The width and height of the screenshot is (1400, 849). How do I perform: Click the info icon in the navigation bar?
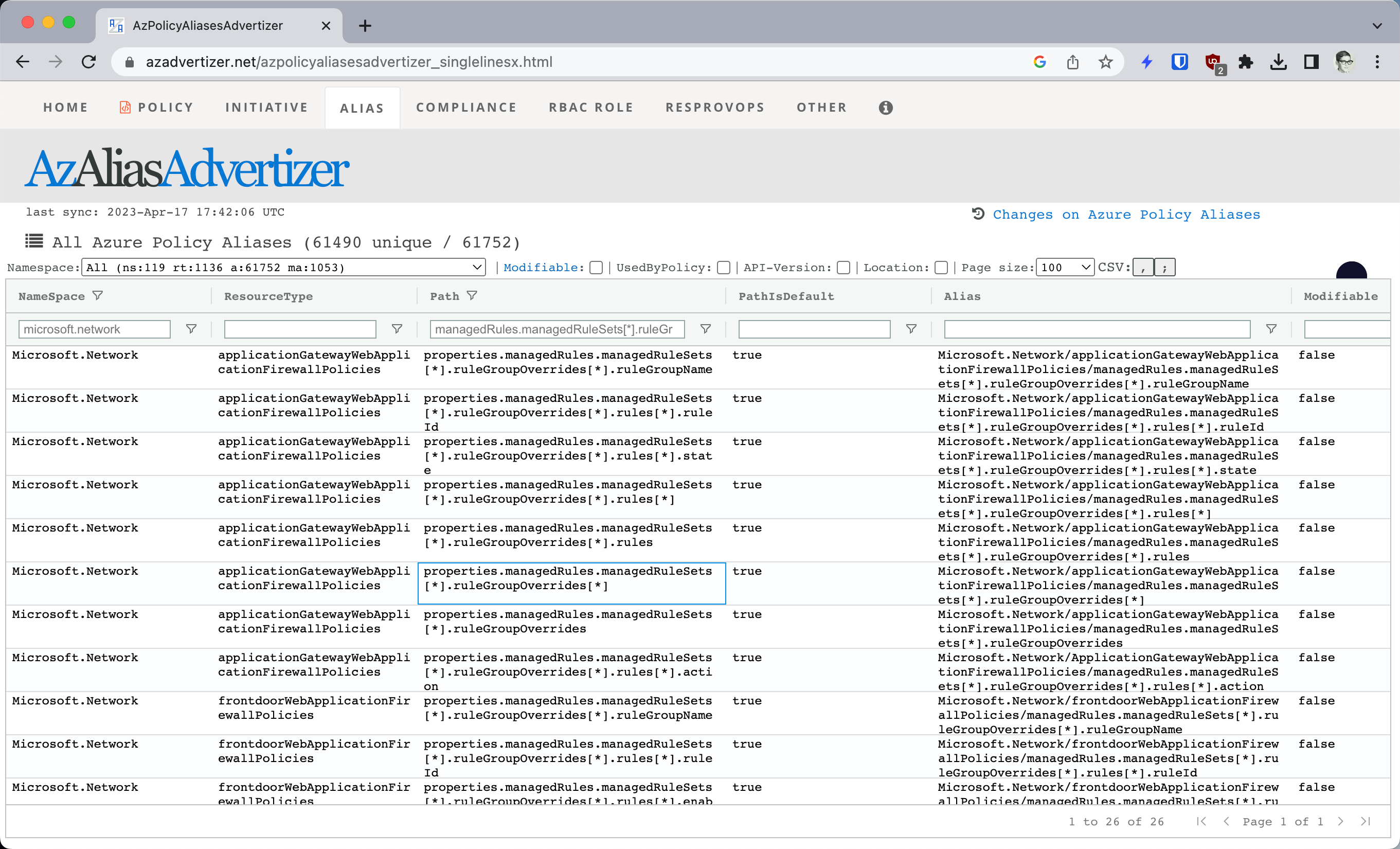click(x=886, y=108)
